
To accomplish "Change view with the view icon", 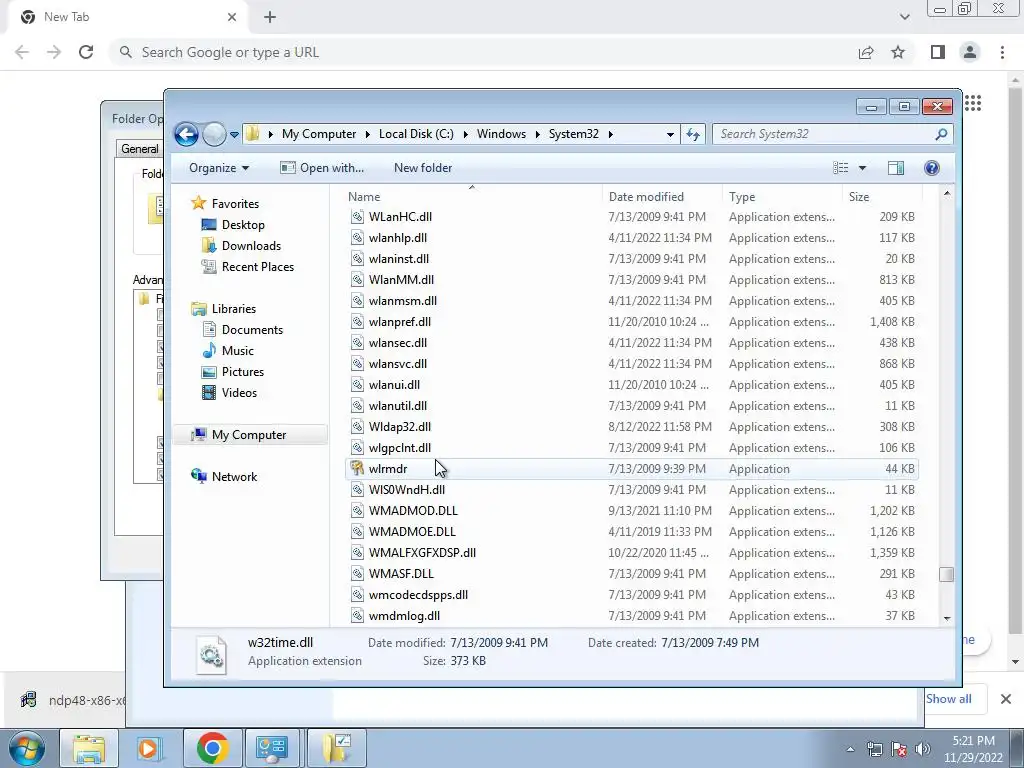I will tap(840, 168).
